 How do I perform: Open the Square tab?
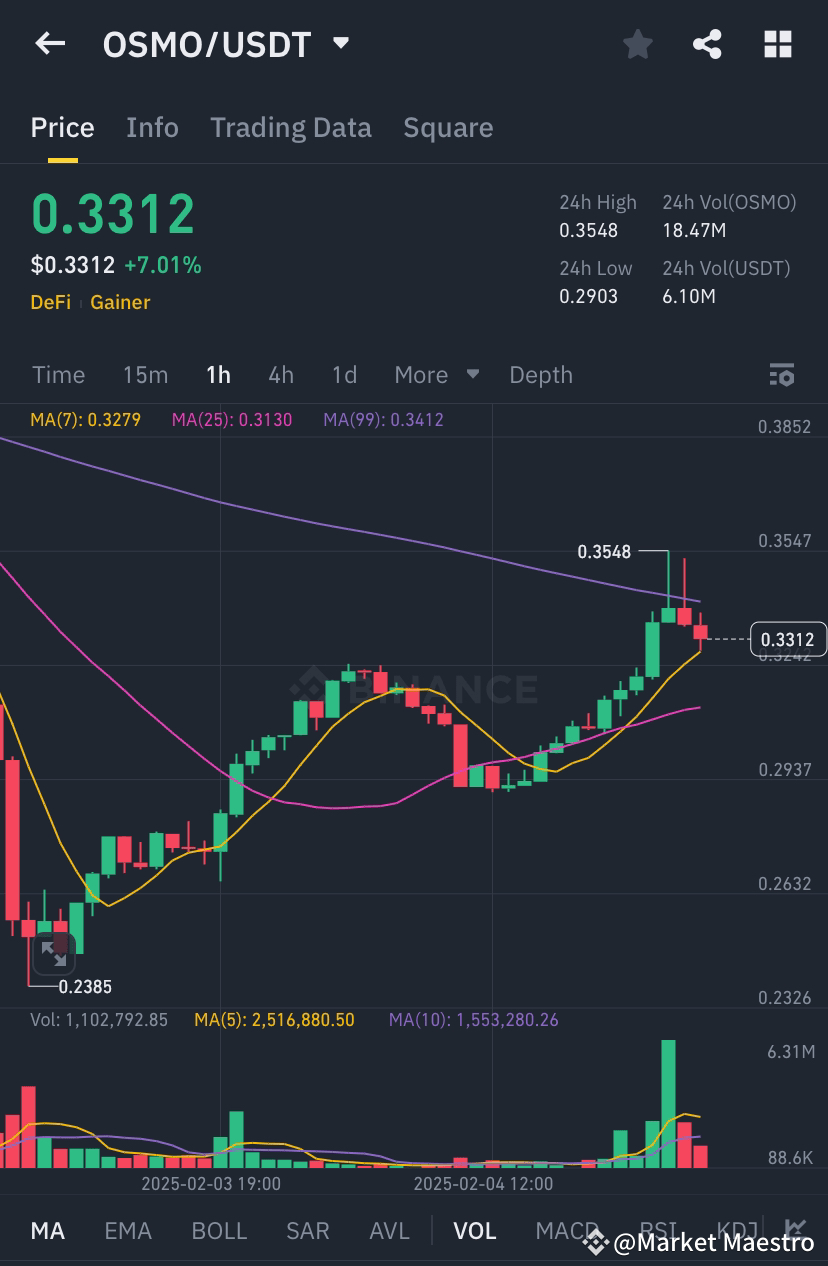click(448, 127)
